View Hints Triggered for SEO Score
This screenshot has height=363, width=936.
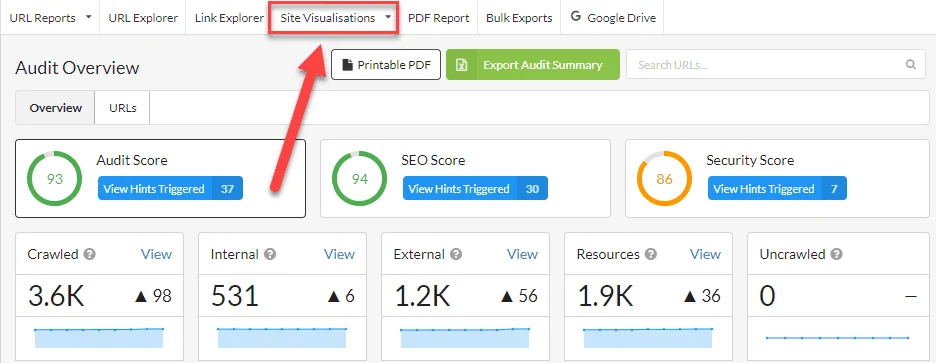click(x=475, y=189)
